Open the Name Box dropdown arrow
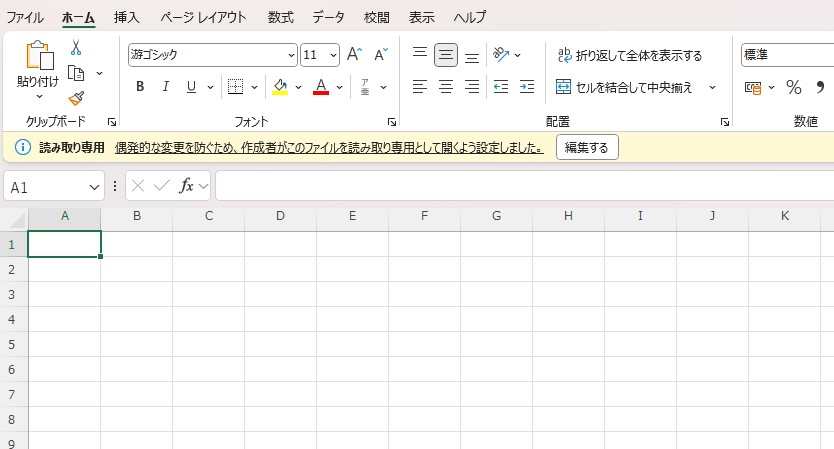The height and width of the screenshot is (449, 834). (x=94, y=187)
